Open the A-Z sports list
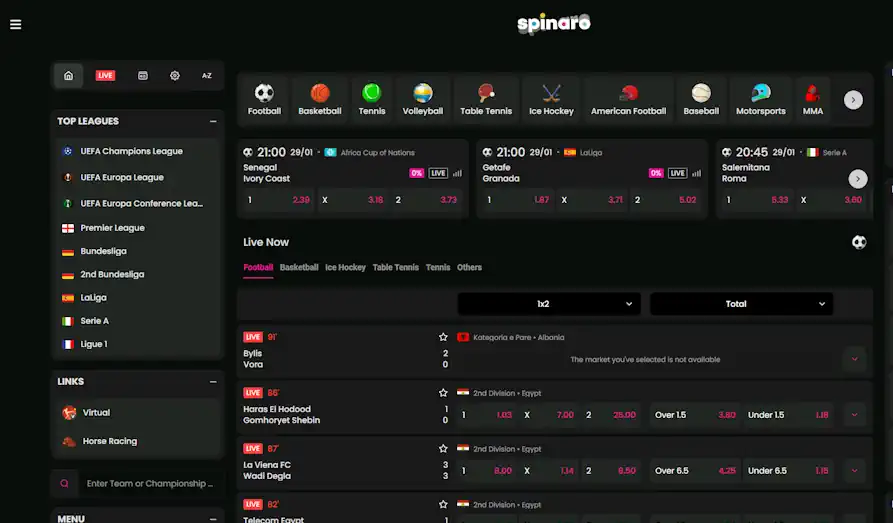Screen dimensions: 893x523 207,76
